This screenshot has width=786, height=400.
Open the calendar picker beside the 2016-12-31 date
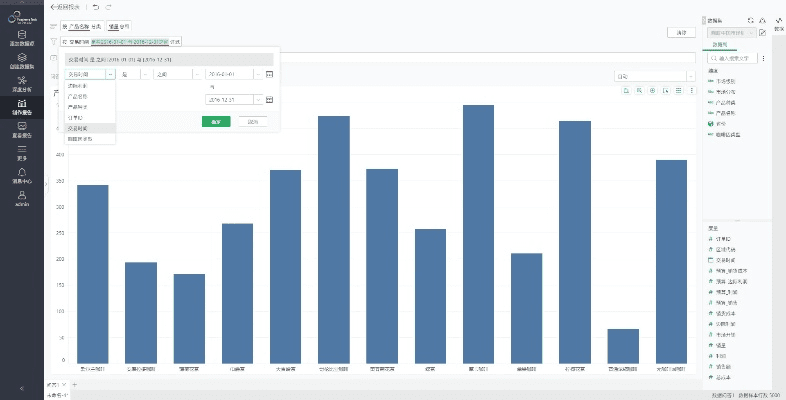click(x=270, y=100)
